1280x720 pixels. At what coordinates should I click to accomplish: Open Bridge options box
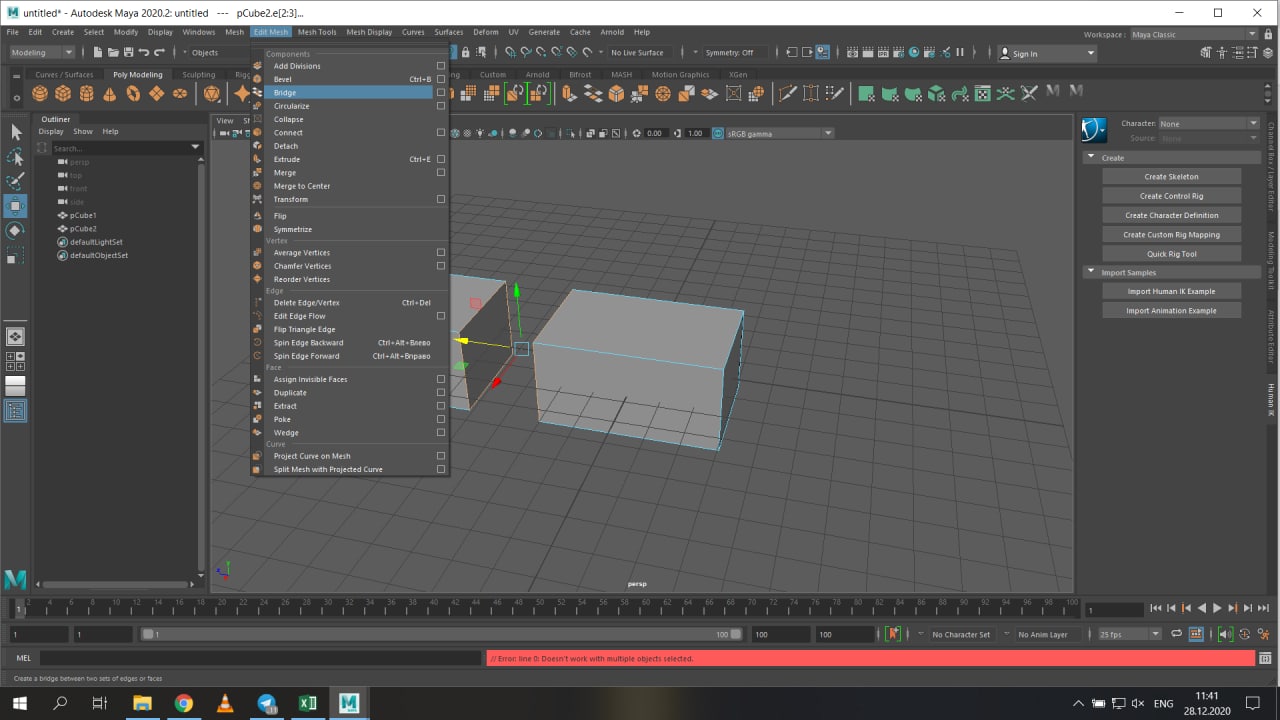coord(441,92)
